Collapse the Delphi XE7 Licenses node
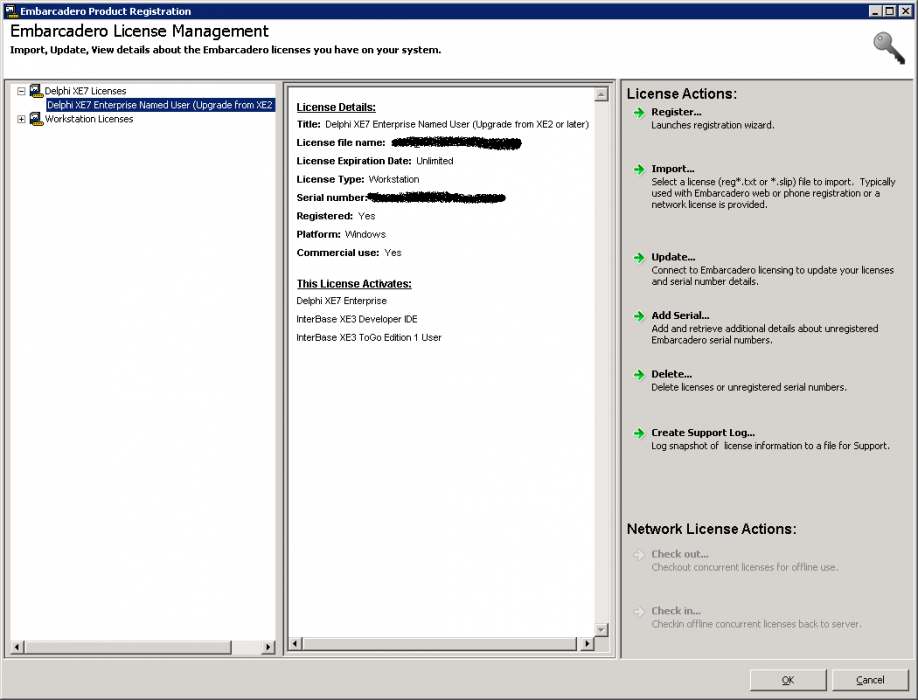The image size is (918, 700). [x=21, y=91]
